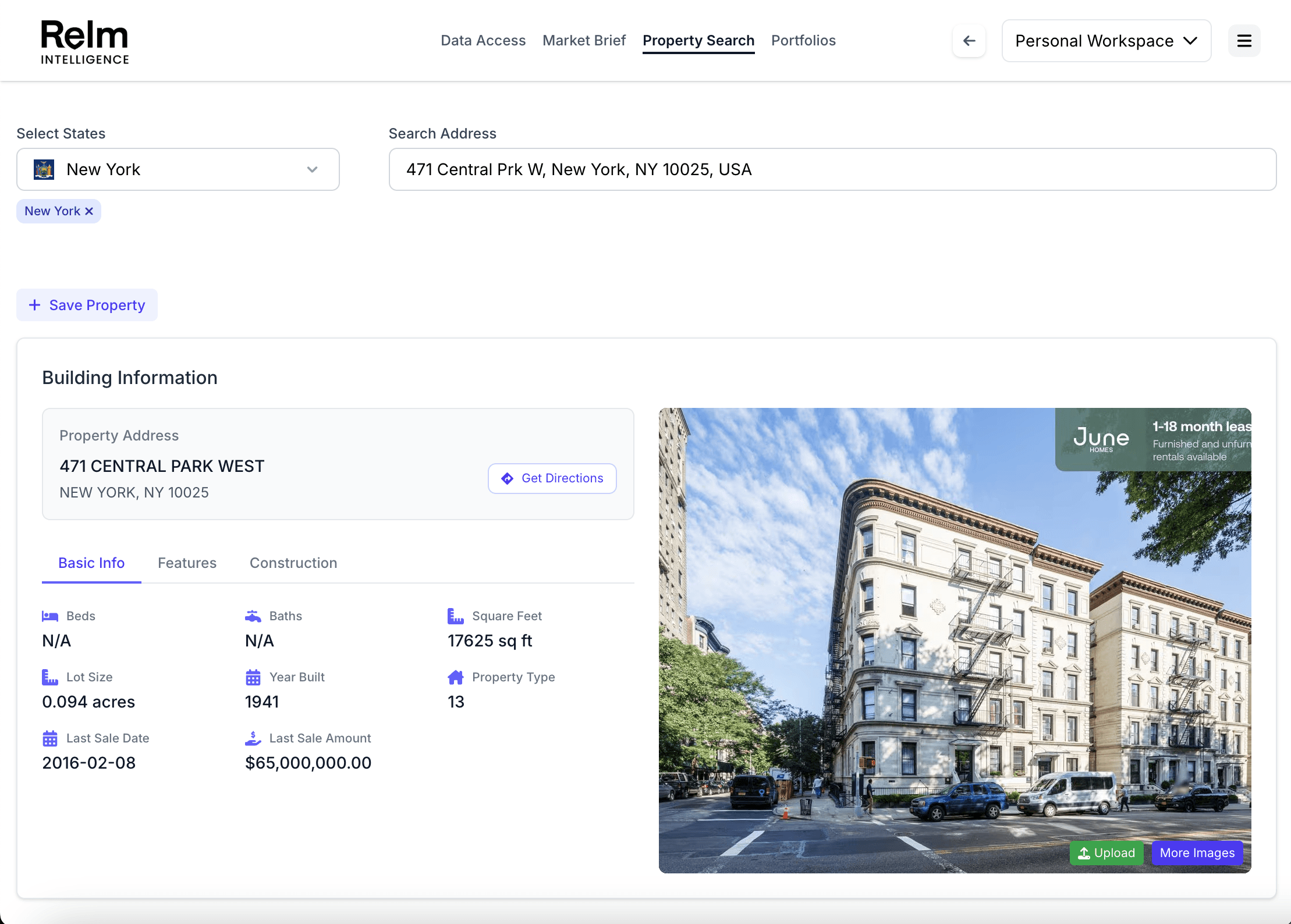
Task: Click the Year Built calendar icon
Action: pos(253,677)
